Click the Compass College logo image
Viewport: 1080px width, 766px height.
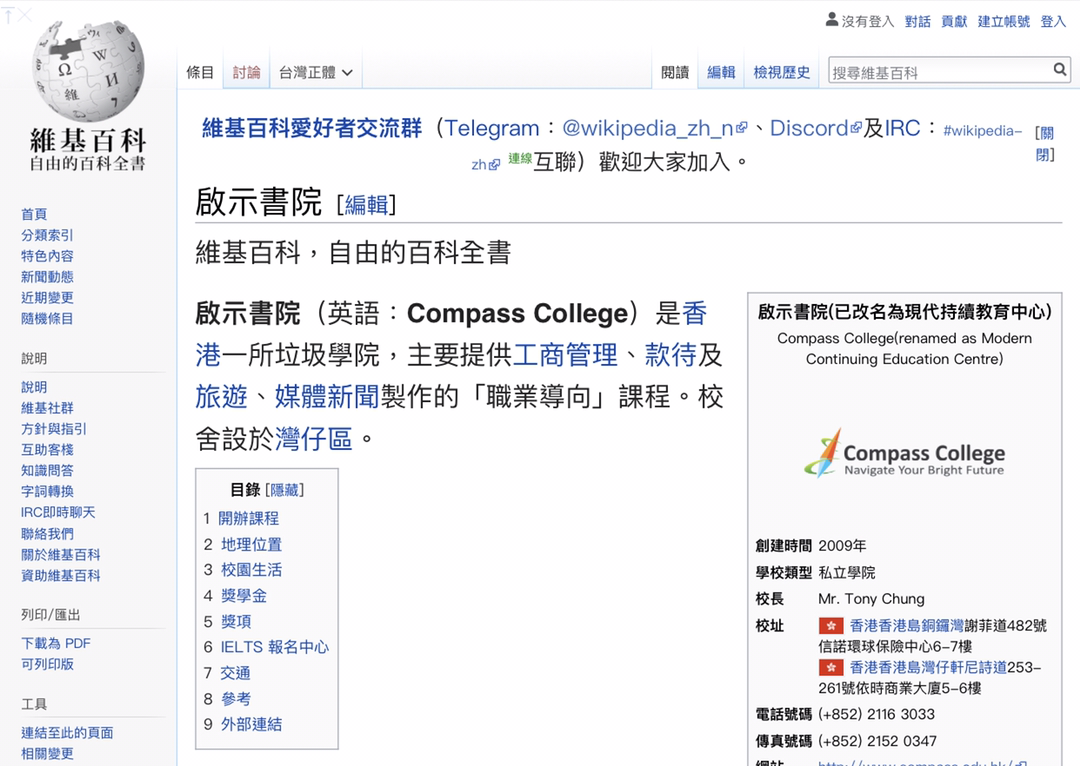click(x=904, y=453)
